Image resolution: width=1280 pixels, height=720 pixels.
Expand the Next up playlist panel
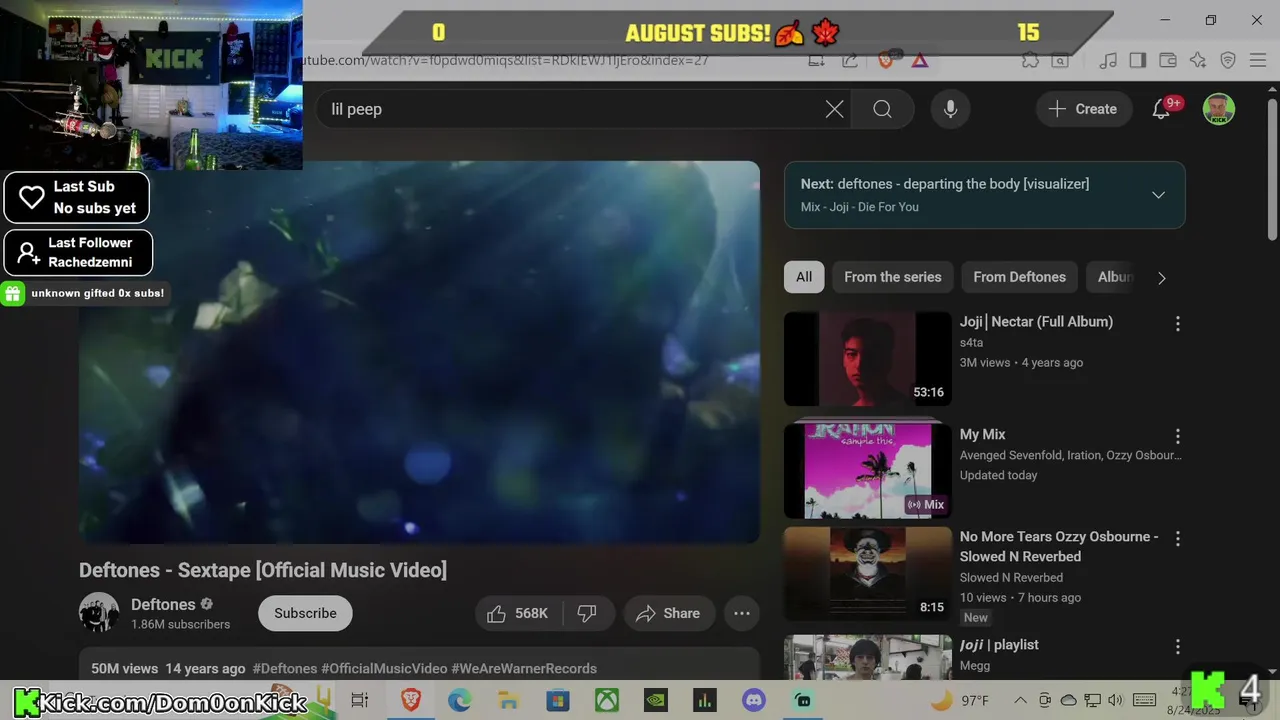coord(1158,195)
